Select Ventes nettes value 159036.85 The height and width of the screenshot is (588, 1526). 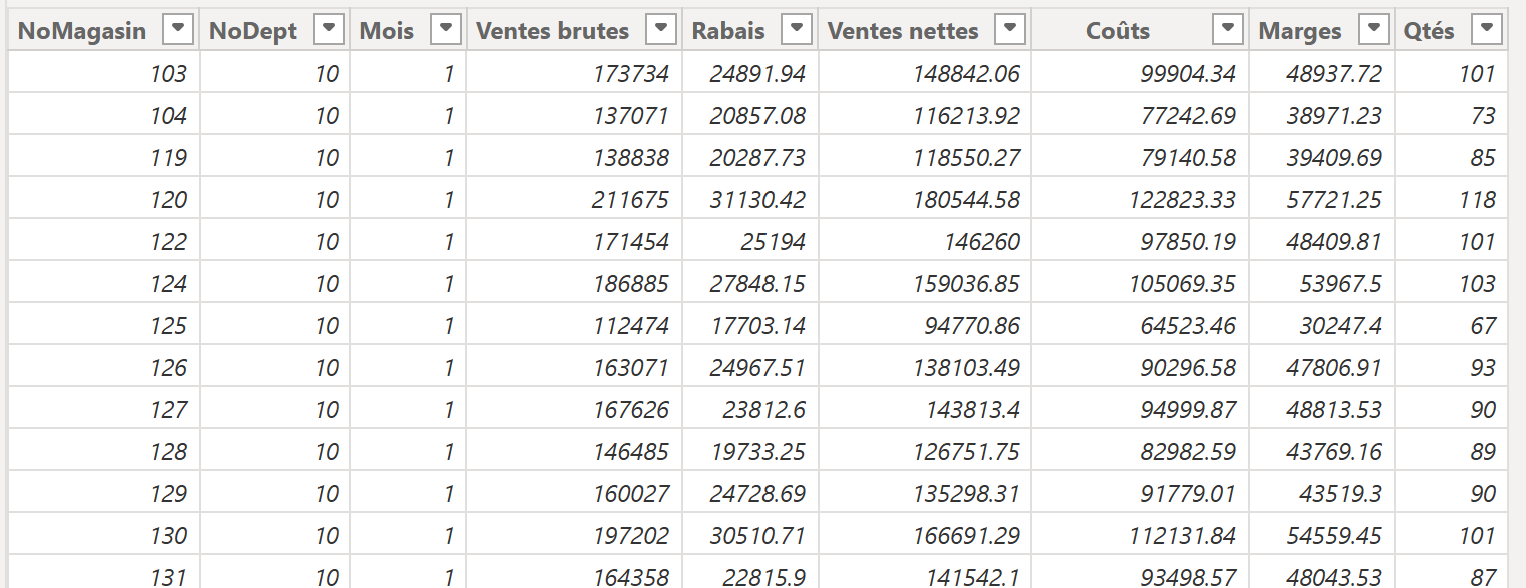pyautogui.click(x=925, y=283)
